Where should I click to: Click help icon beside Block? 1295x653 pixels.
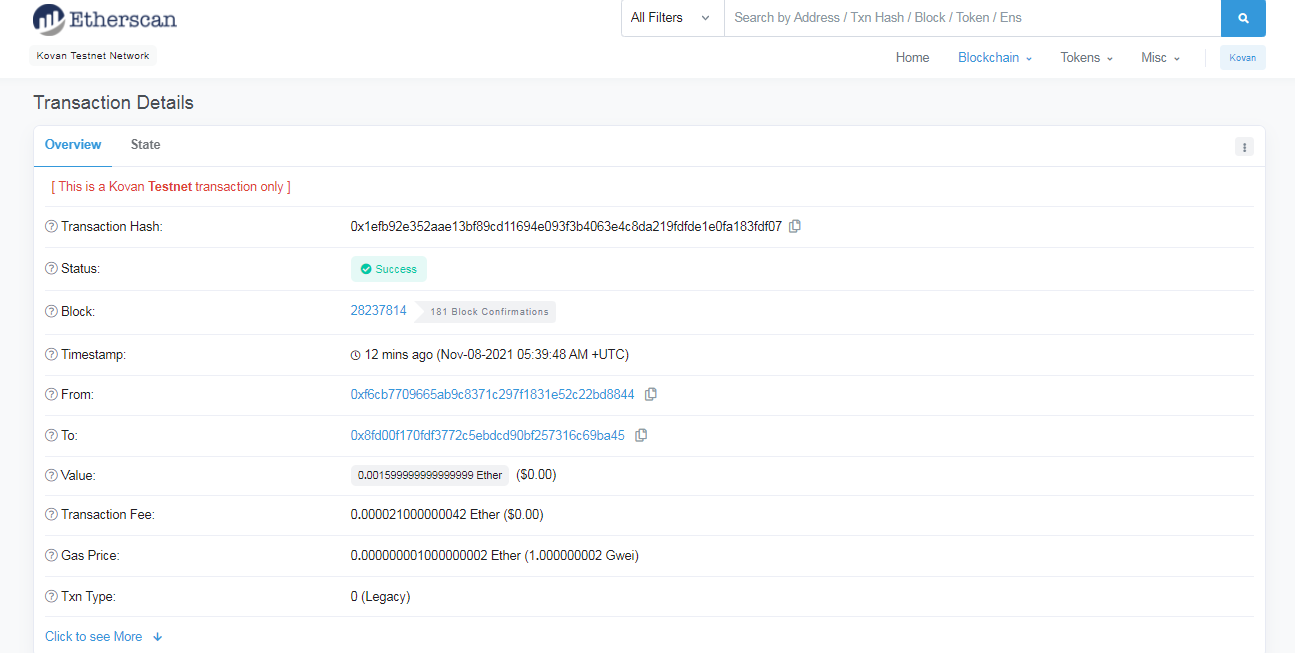click(x=51, y=312)
